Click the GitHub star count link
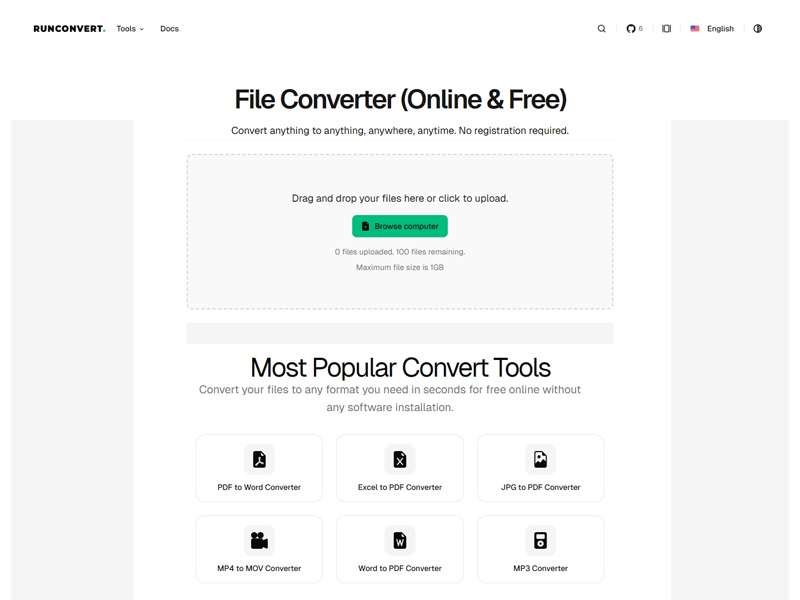 click(636, 28)
